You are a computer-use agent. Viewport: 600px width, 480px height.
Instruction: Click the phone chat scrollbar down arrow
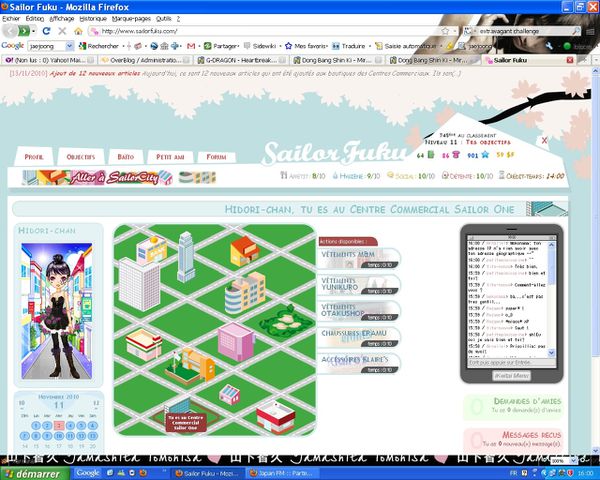(551, 353)
